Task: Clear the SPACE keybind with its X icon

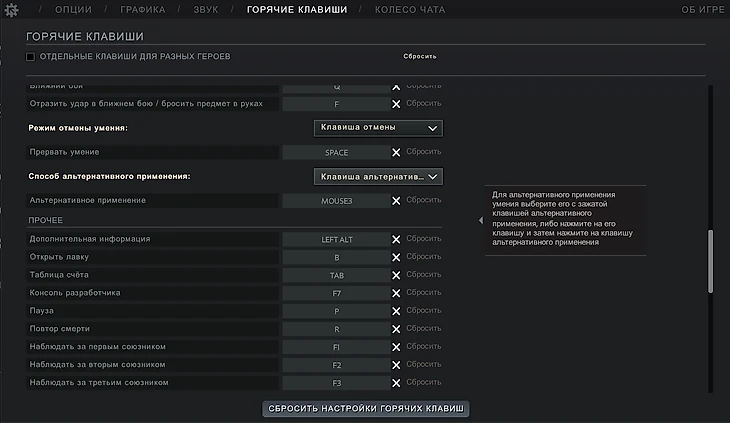Action: coord(396,152)
